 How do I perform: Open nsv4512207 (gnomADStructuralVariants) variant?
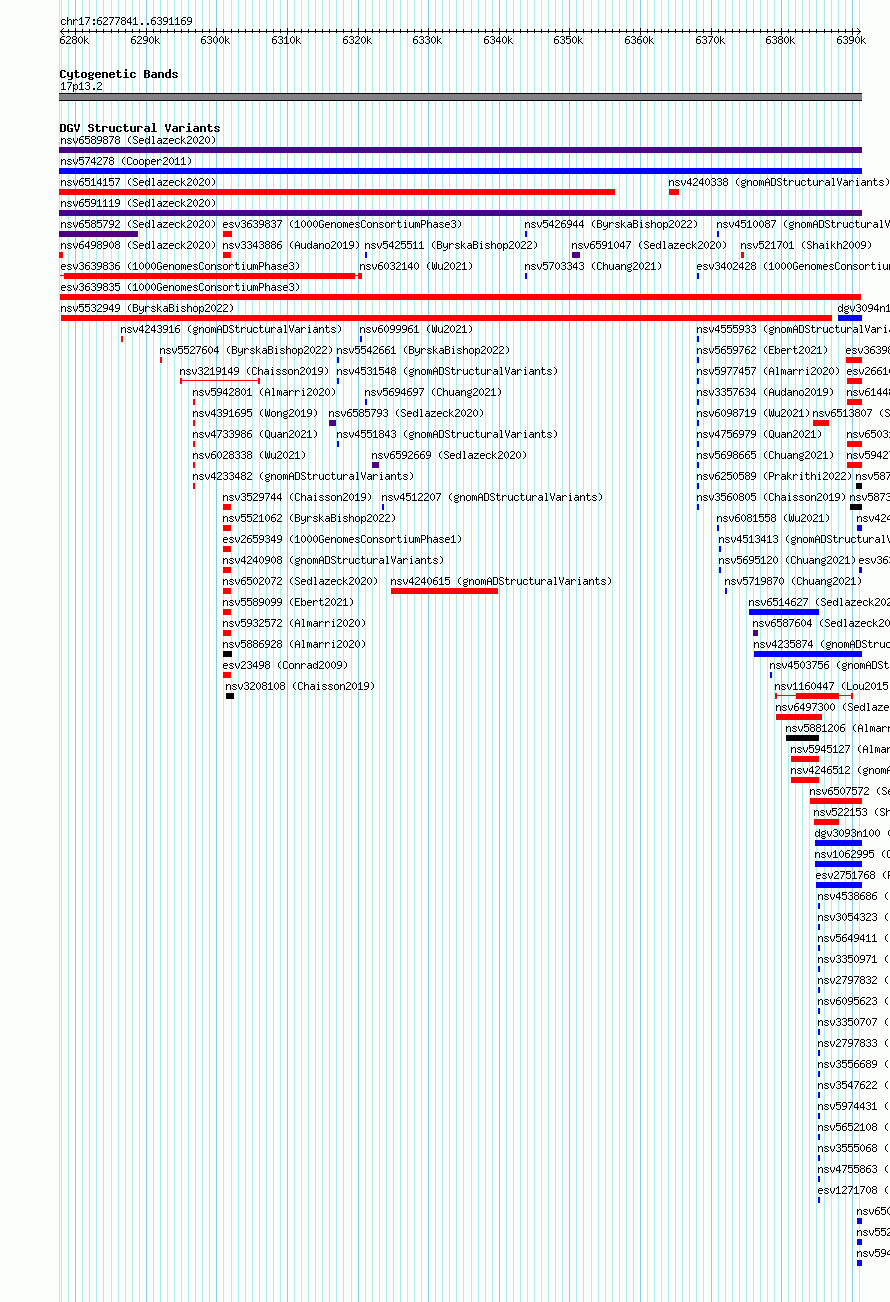pyautogui.click(x=492, y=497)
